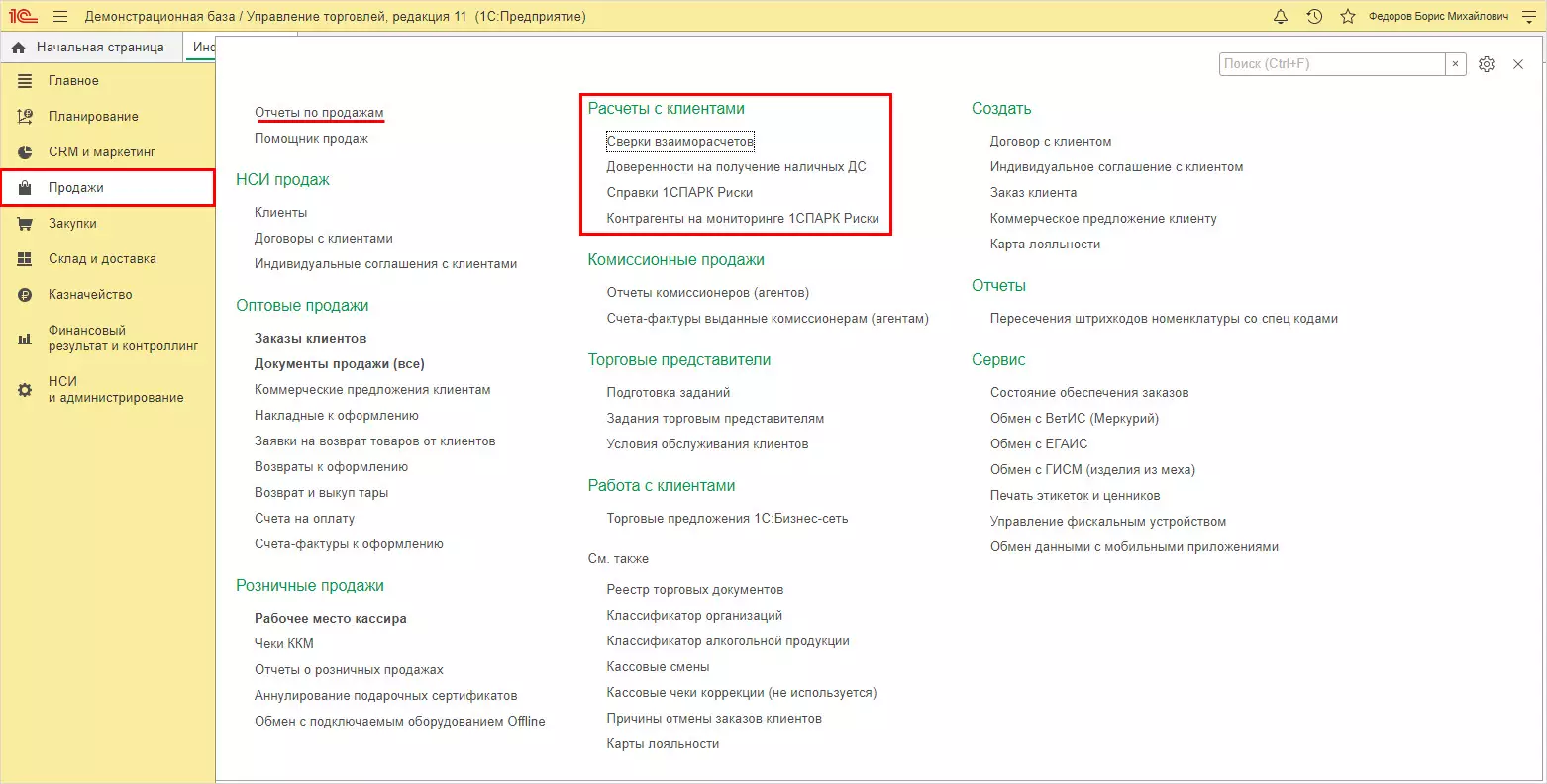Click the 1C application logo

click(23, 16)
